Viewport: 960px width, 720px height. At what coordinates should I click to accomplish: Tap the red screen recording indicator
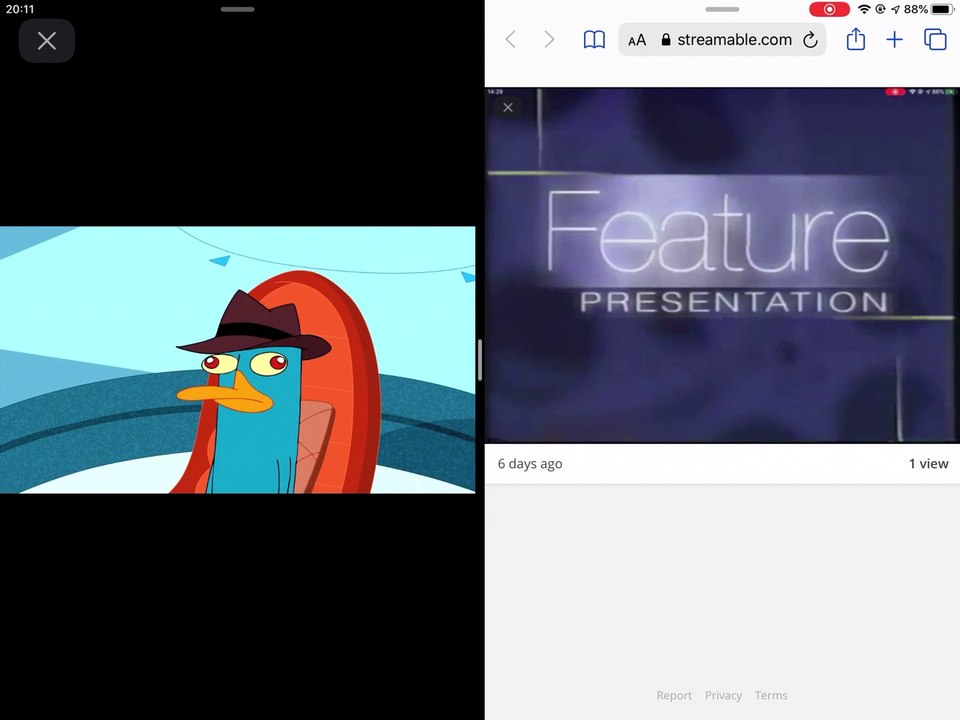829,9
